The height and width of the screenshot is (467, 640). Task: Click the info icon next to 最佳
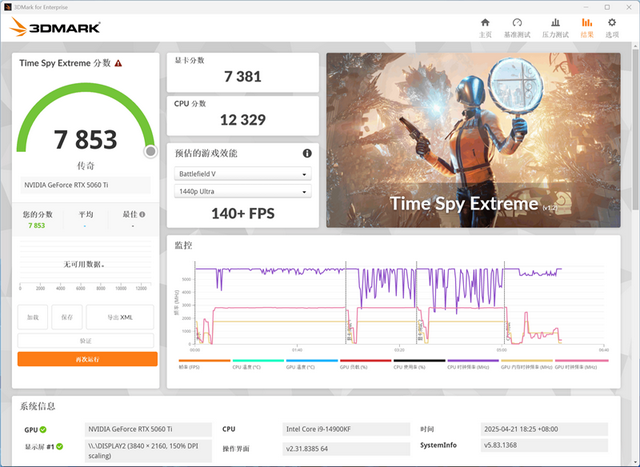(142, 214)
